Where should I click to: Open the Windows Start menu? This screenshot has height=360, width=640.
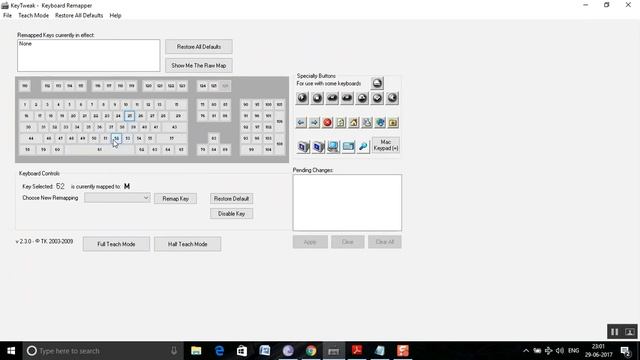click(x=11, y=351)
